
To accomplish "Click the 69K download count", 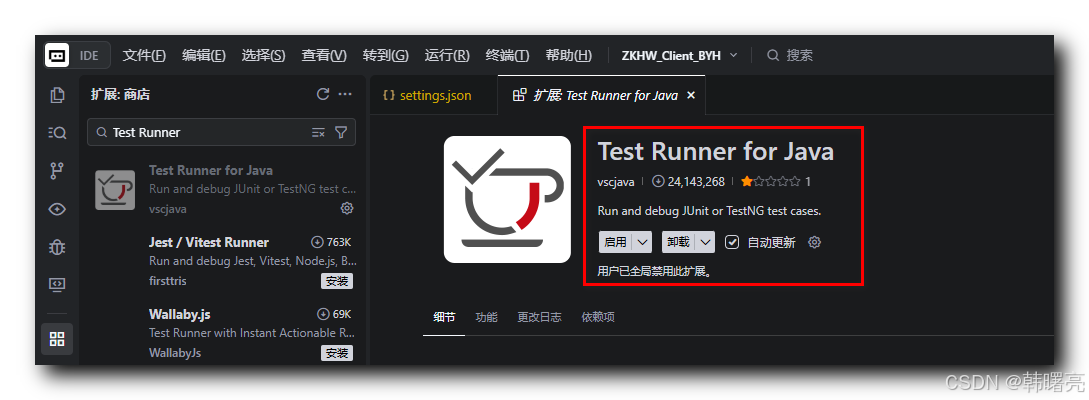I will (x=334, y=314).
